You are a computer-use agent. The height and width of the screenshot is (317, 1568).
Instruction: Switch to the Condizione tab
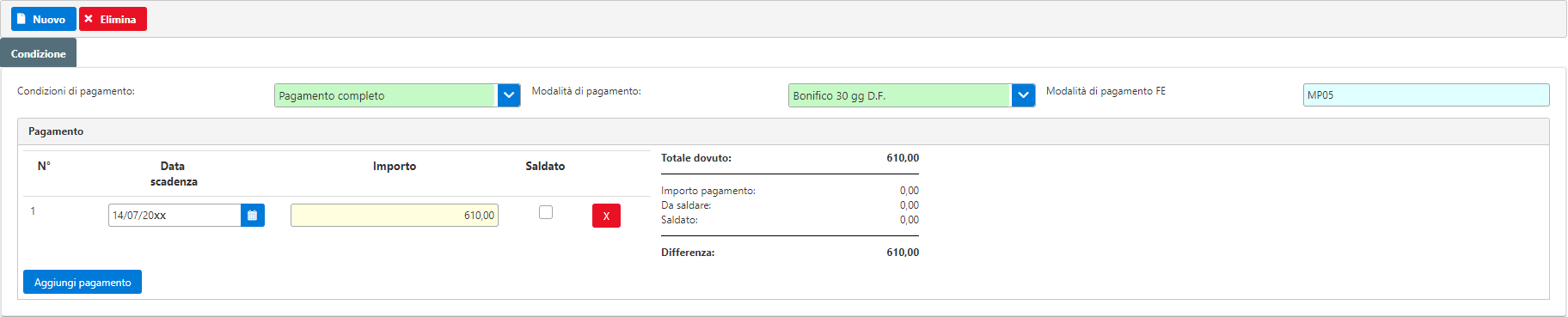(x=39, y=53)
